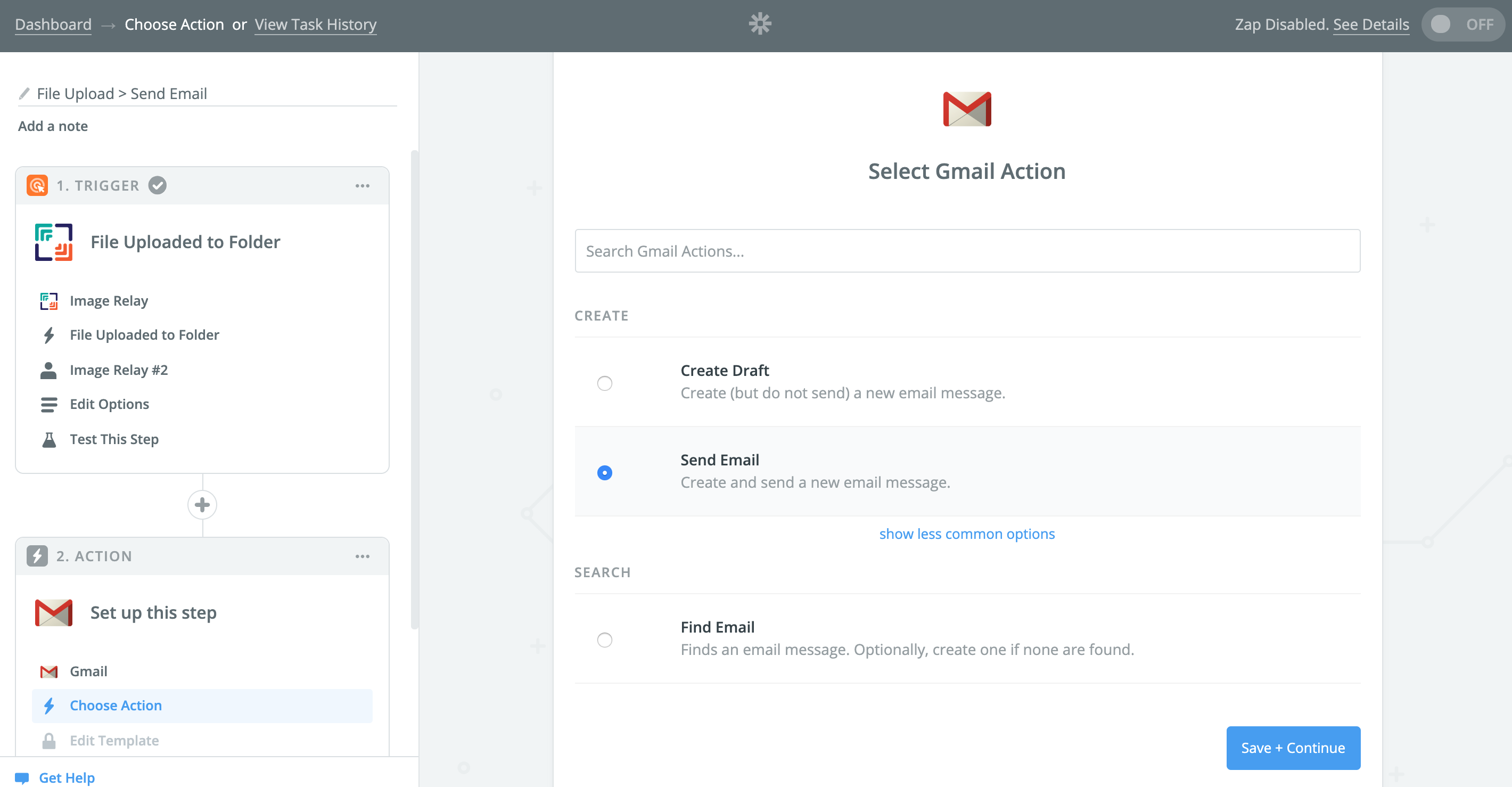
Task: Click the lines icon next to Edit Options
Action: 49,404
